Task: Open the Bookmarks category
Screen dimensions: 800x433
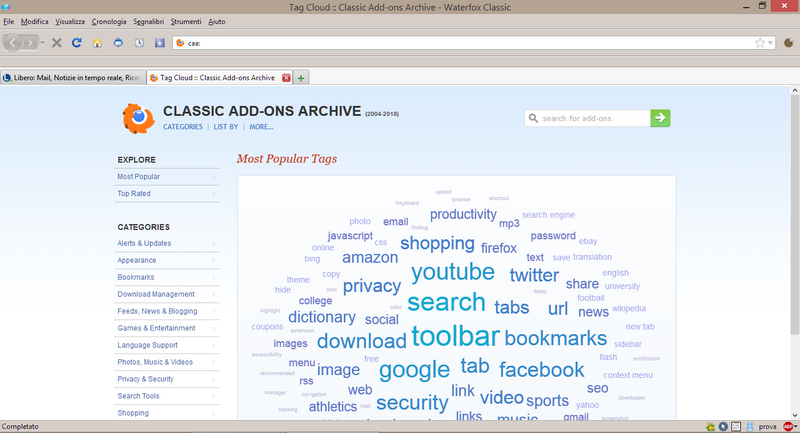Action: tap(166, 277)
